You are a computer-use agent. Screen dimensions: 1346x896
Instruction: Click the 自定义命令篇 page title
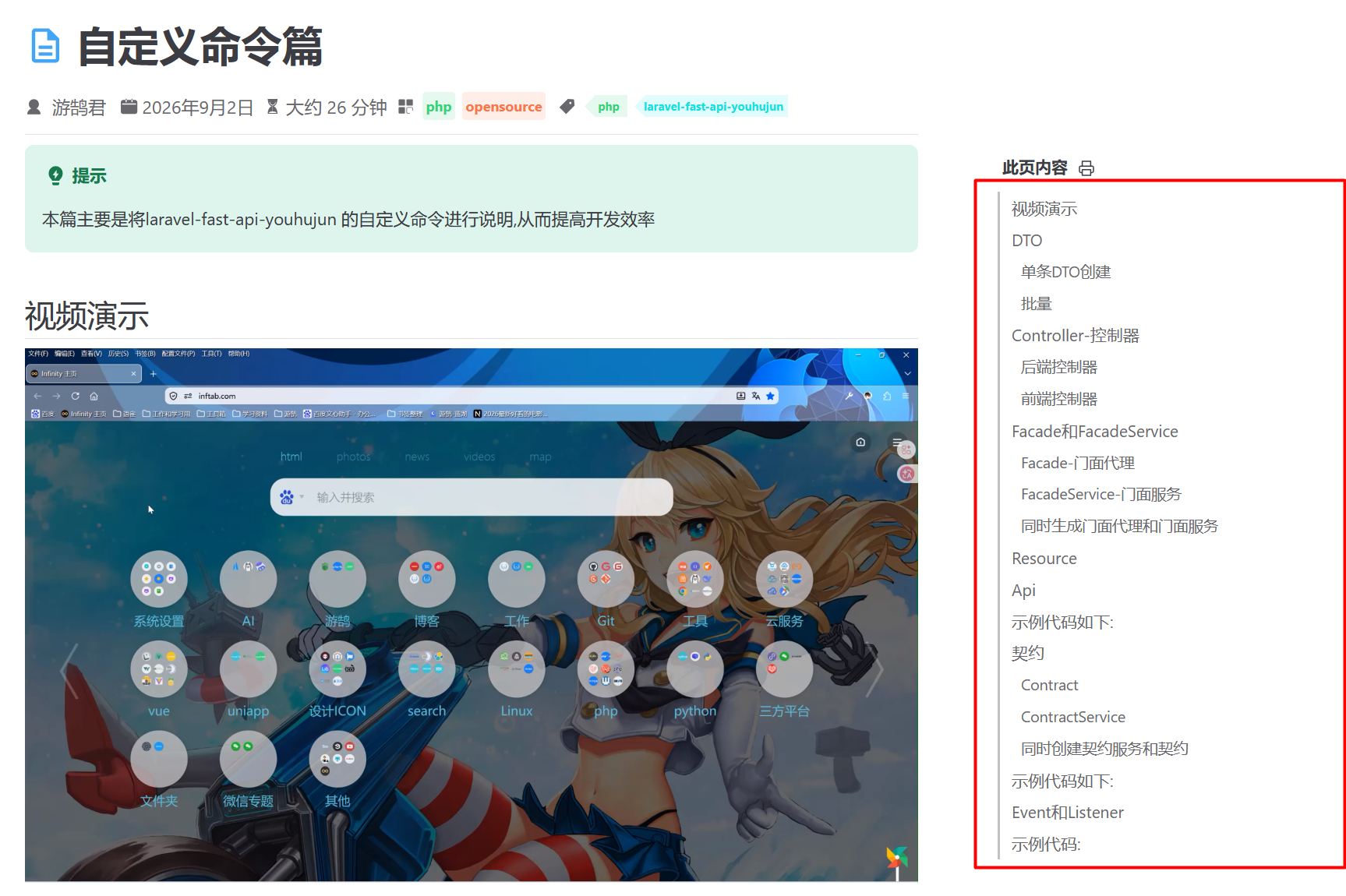click(200, 46)
